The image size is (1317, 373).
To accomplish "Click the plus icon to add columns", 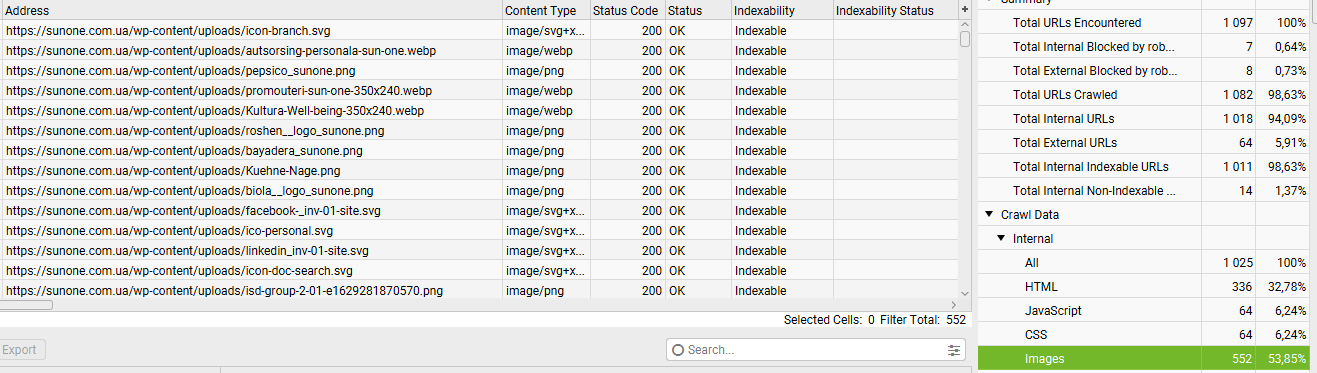I will click(x=964, y=10).
